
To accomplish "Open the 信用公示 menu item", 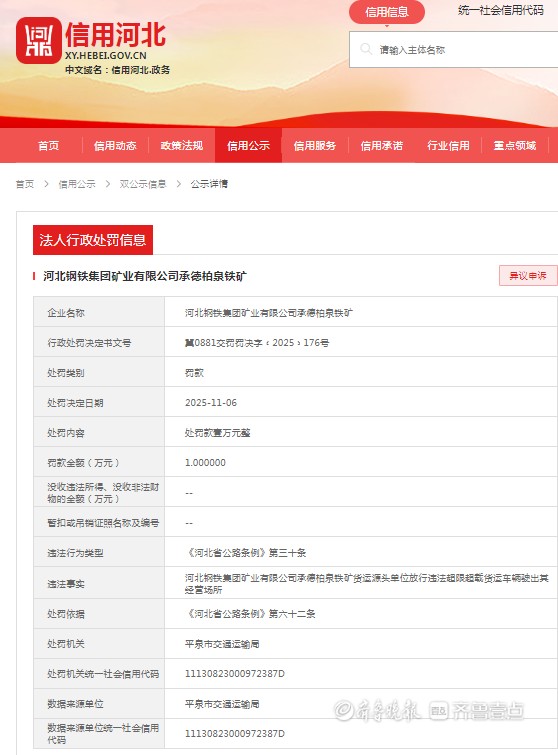I will (248, 145).
